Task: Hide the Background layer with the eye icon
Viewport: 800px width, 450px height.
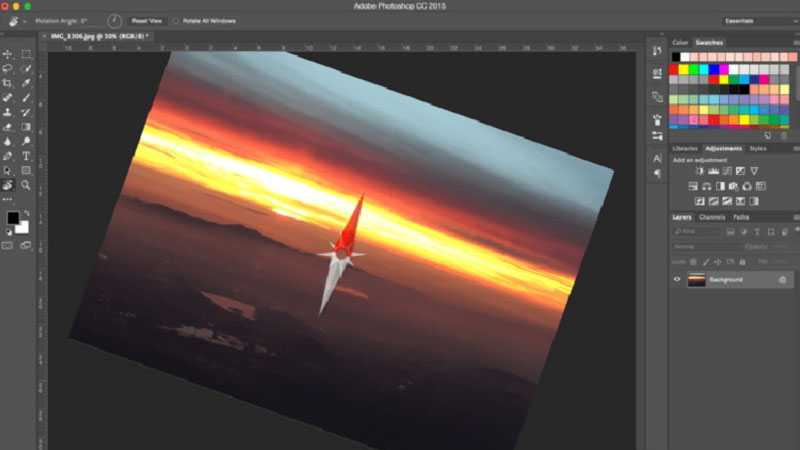Action: tap(677, 280)
